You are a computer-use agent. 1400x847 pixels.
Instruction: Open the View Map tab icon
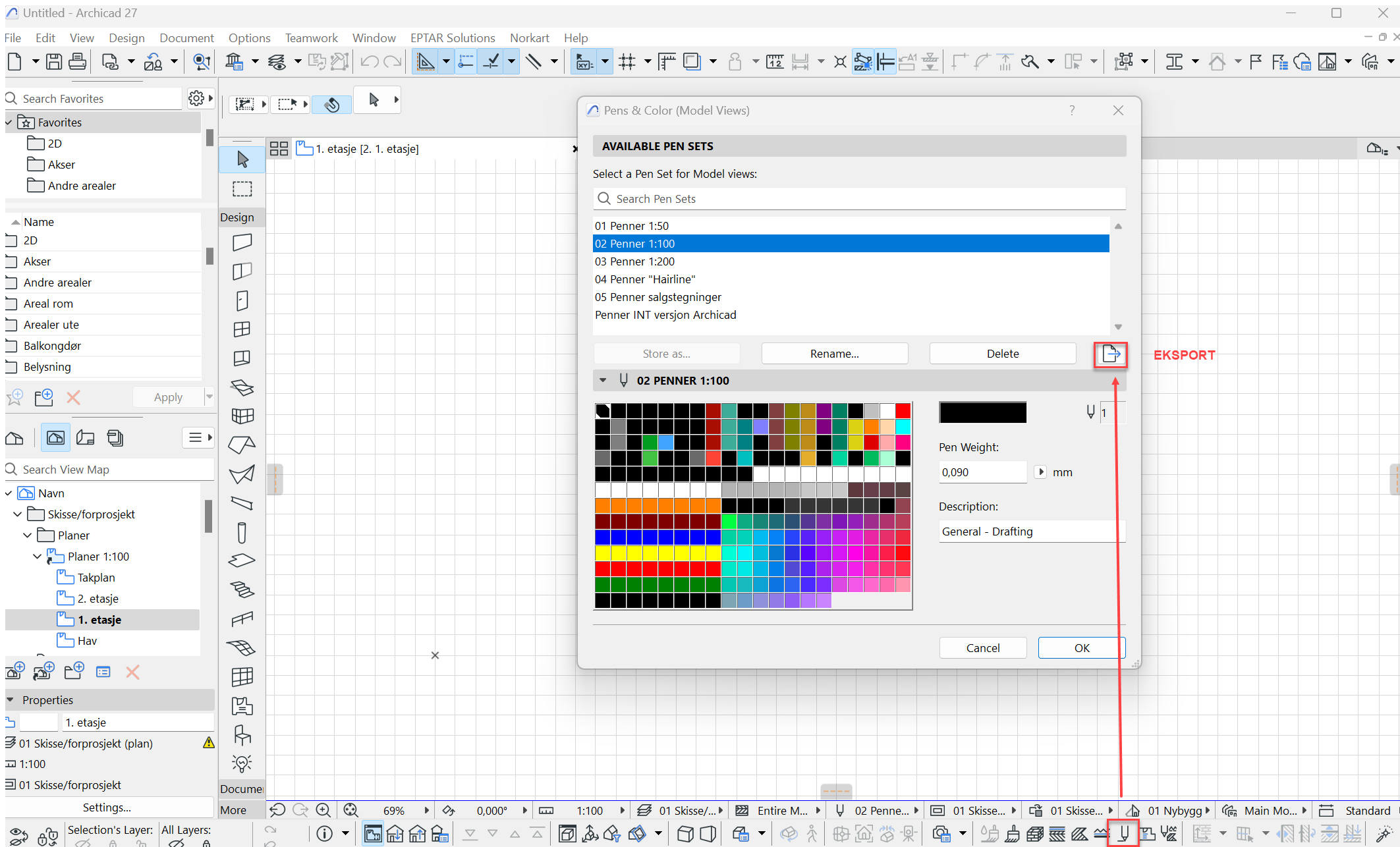pyautogui.click(x=55, y=438)
